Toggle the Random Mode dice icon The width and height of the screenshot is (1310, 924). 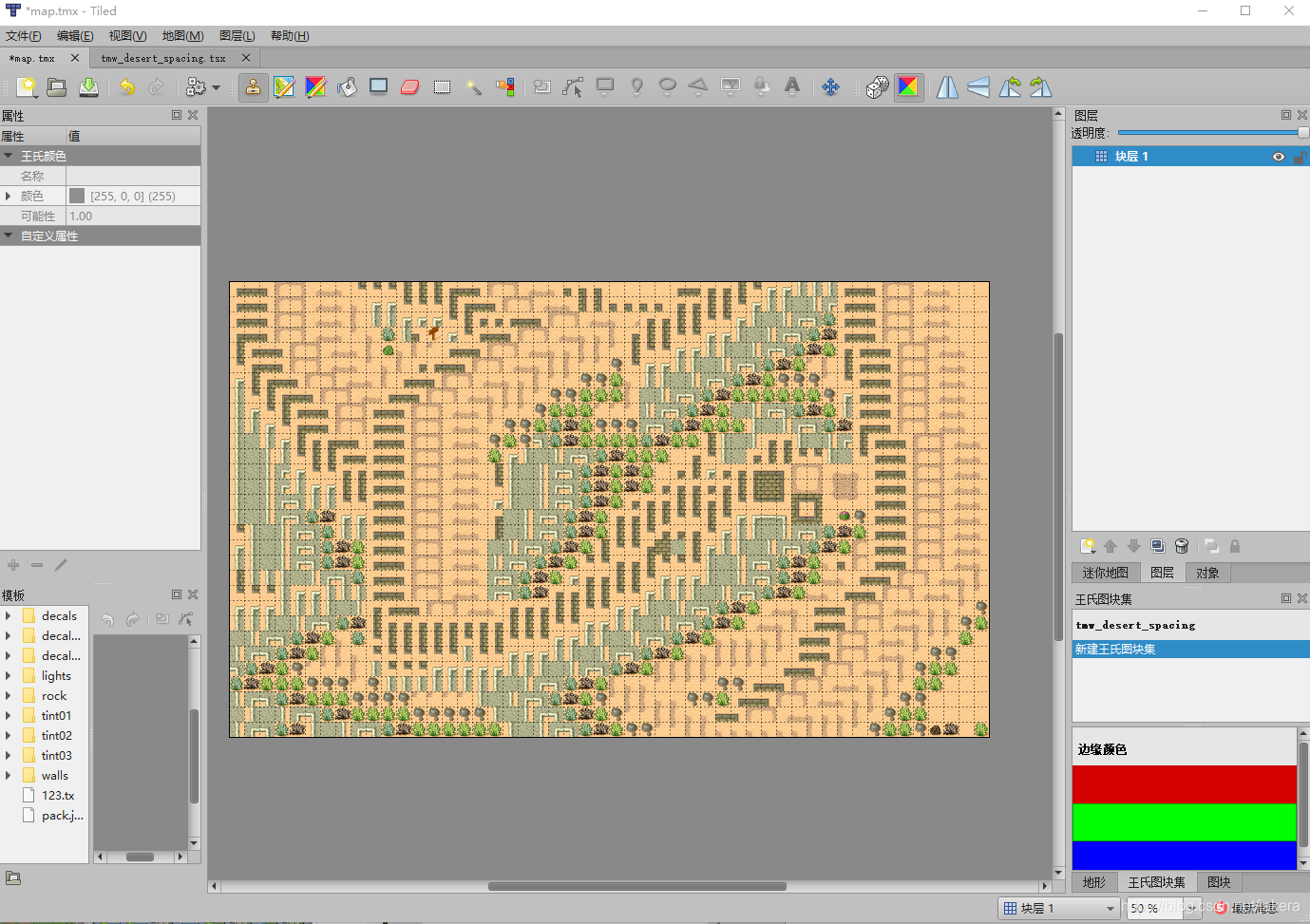coord(878,87)
